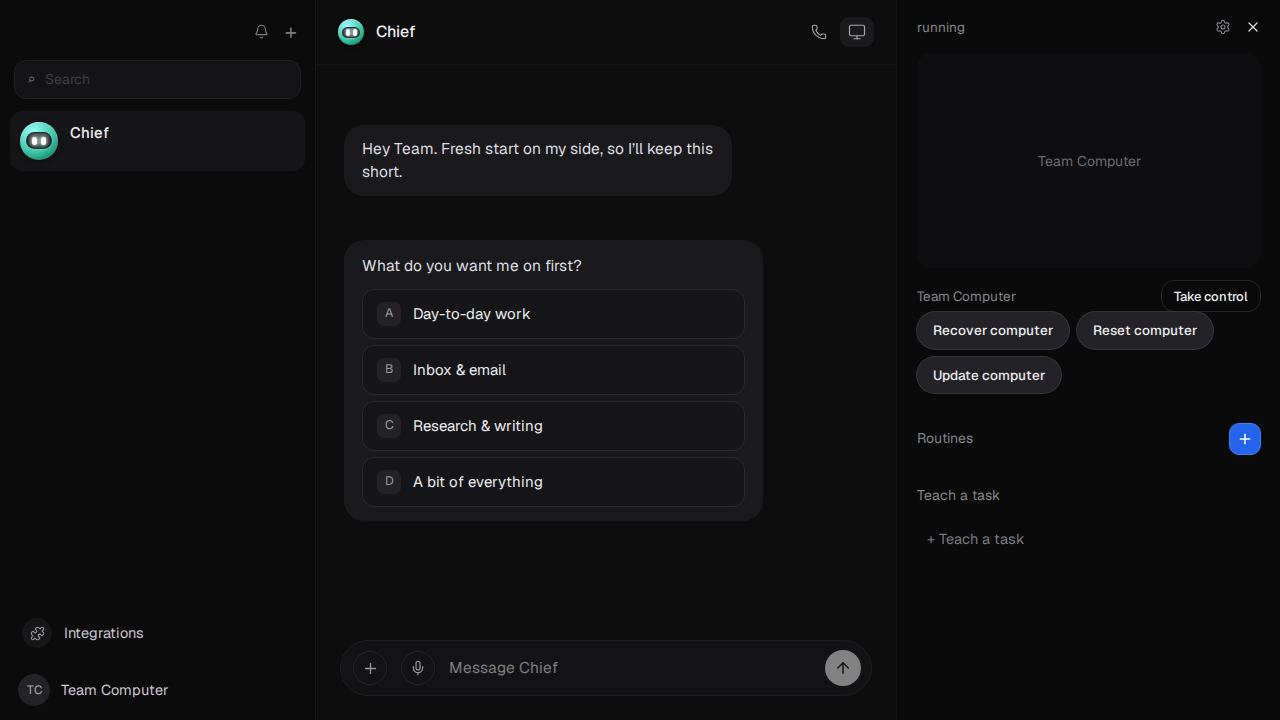Image resolution: width=1280 pixels, height=720 pixels.
Task: Select option B Inbox & email
Action: tap(553, 370)
